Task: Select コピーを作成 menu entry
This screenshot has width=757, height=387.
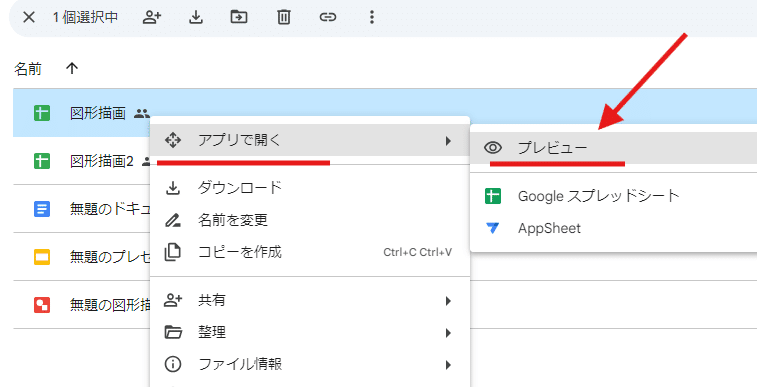Action: 310,252
